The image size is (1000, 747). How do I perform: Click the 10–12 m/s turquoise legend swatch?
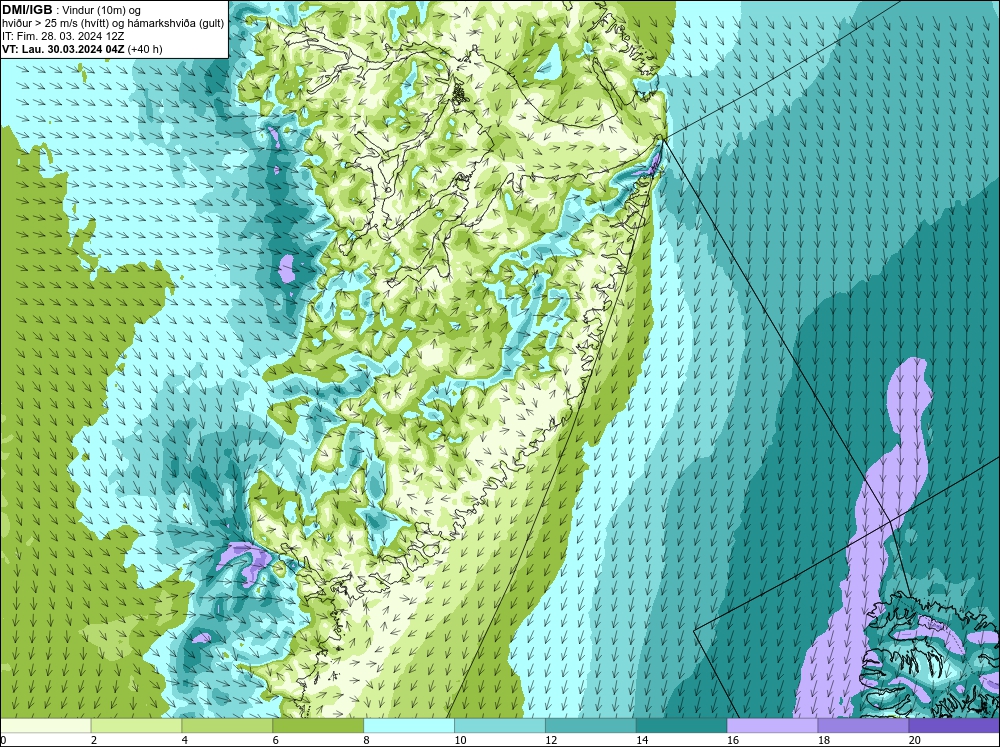coord(500,725)
